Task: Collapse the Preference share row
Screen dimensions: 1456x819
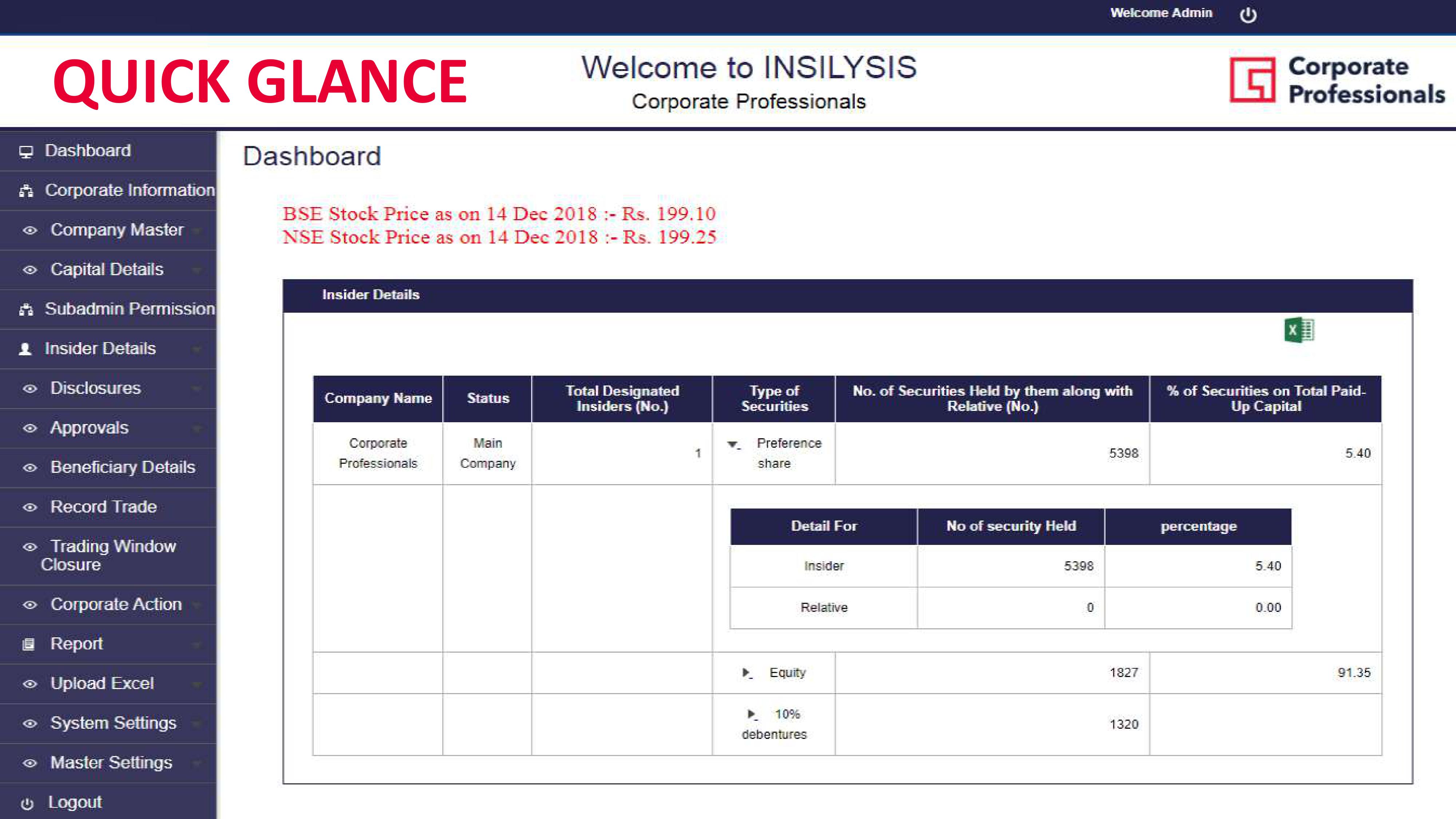Action: coord(733,444)
